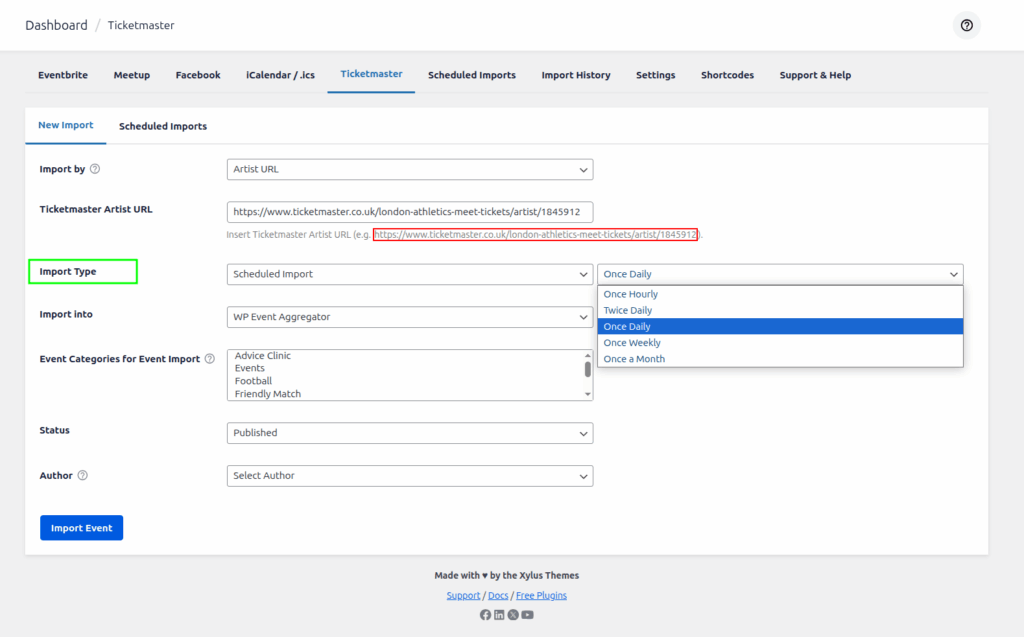Viewport: 1024px width, 637px height.
Task: Select Once Weekly in the frequency list
Action: click(x=632, y=343)
